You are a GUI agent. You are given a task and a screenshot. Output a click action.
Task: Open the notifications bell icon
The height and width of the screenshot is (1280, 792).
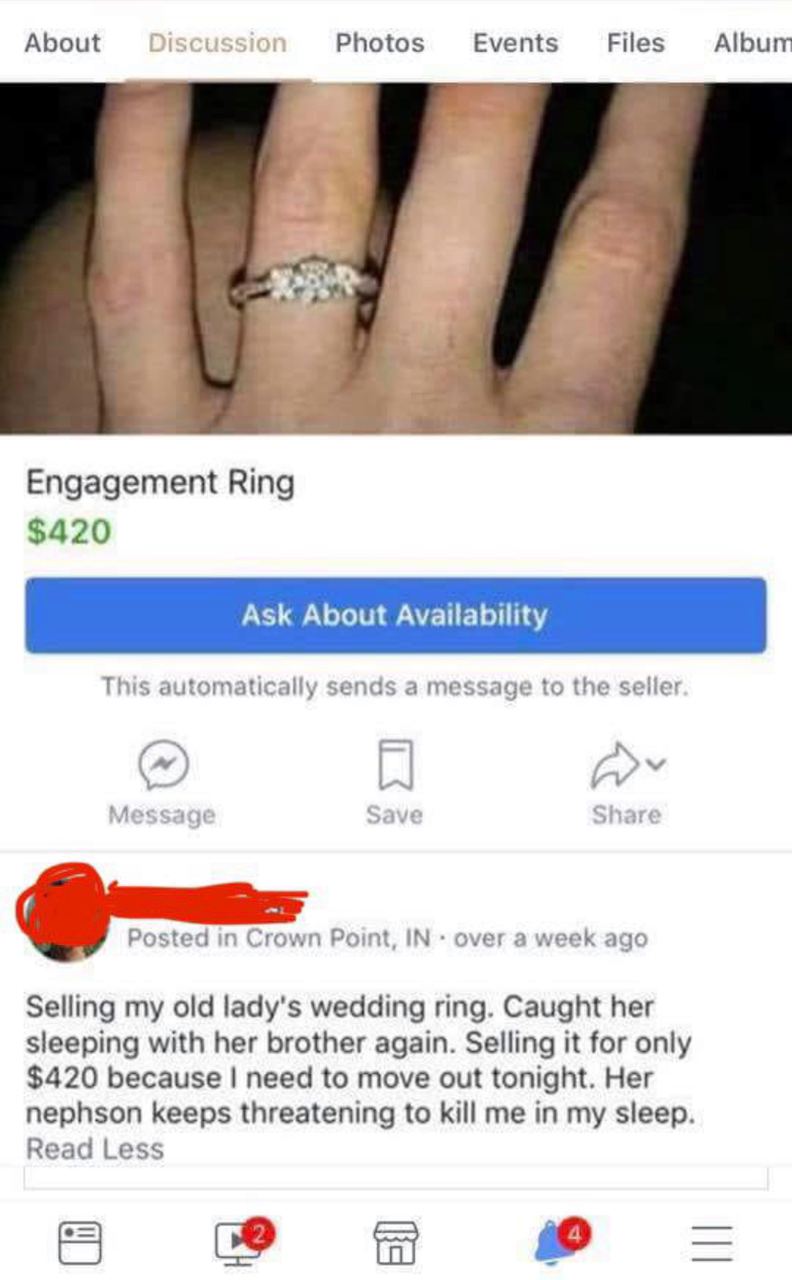point(555,1241)
